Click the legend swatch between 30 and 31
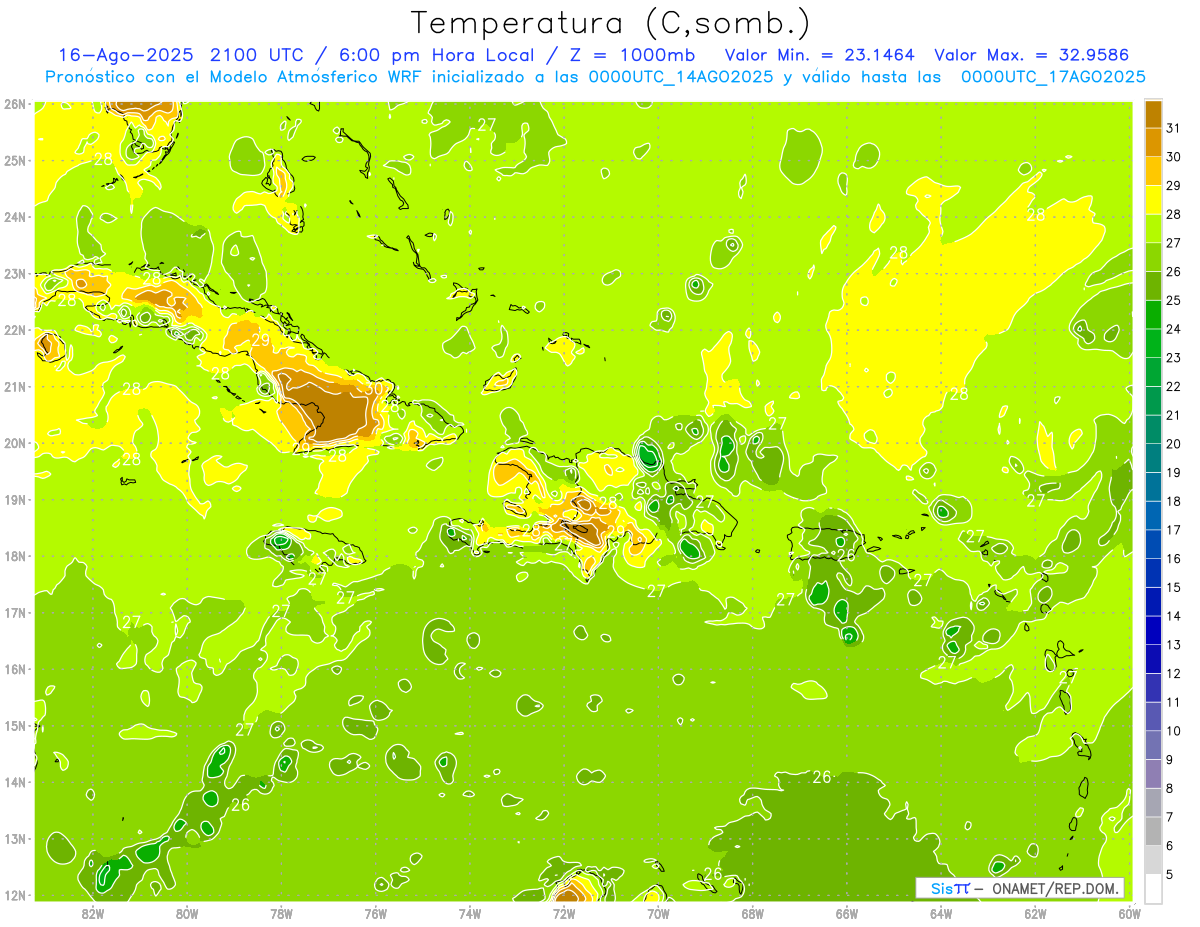Viewport: 1200px width, 927px height. (1153, 142)
